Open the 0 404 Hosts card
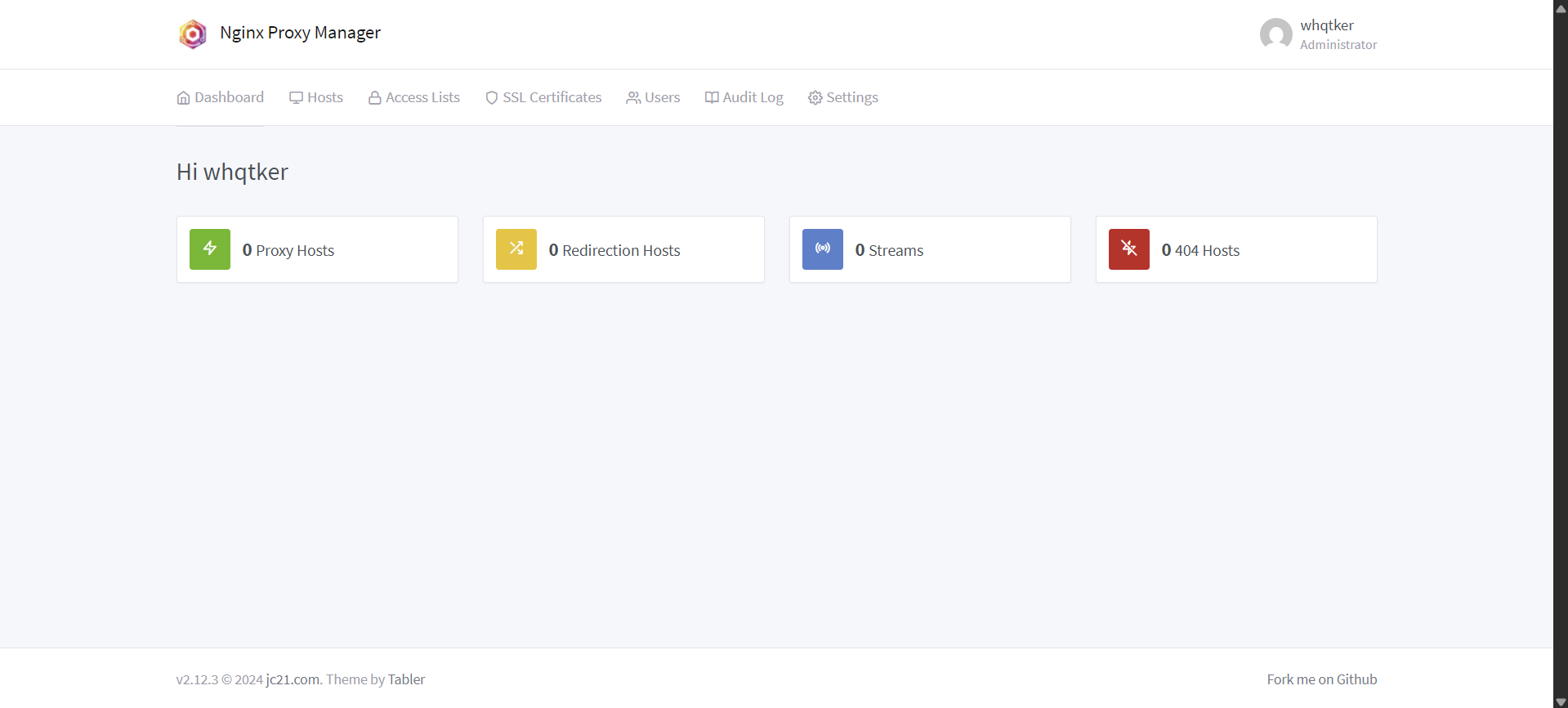Viewport: 1568px width, 708px height. click(1236, 249)
